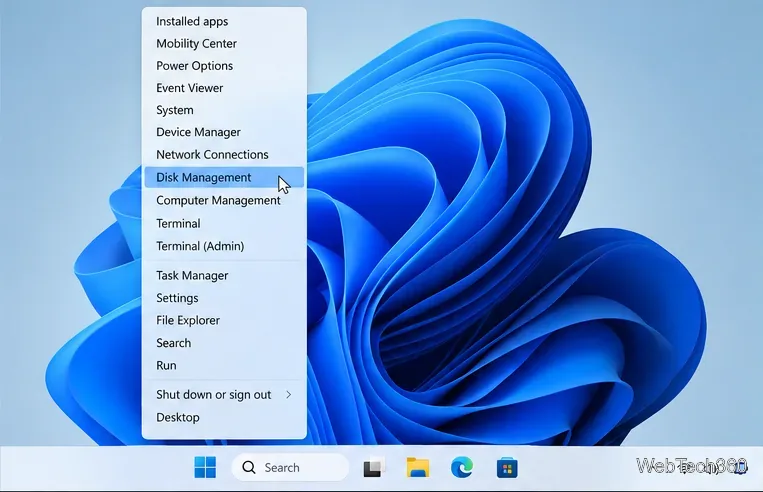The height and width of the screenshot is (492, 763).
Task: Open Installed apps from the menu
Action: (224, 21)
